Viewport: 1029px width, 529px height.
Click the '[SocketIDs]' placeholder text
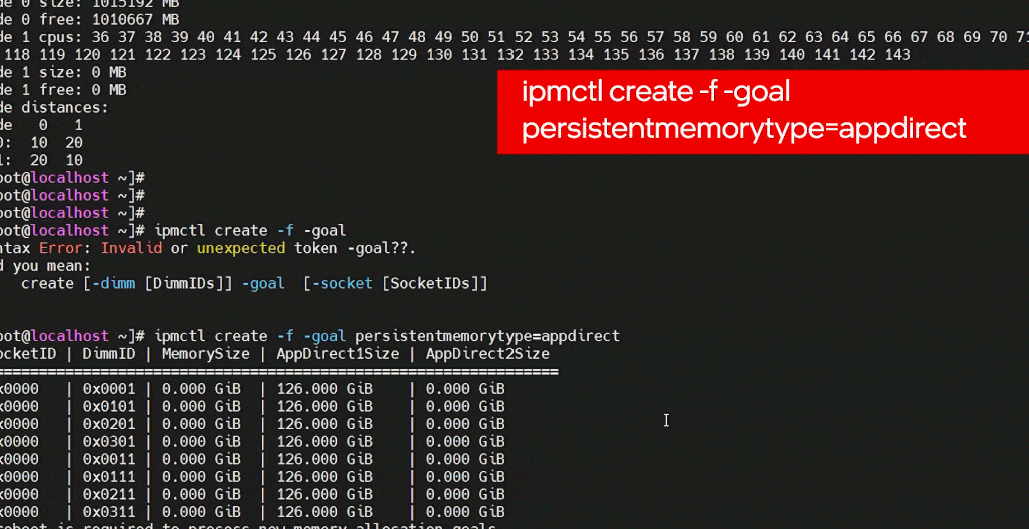click(434, 284)
